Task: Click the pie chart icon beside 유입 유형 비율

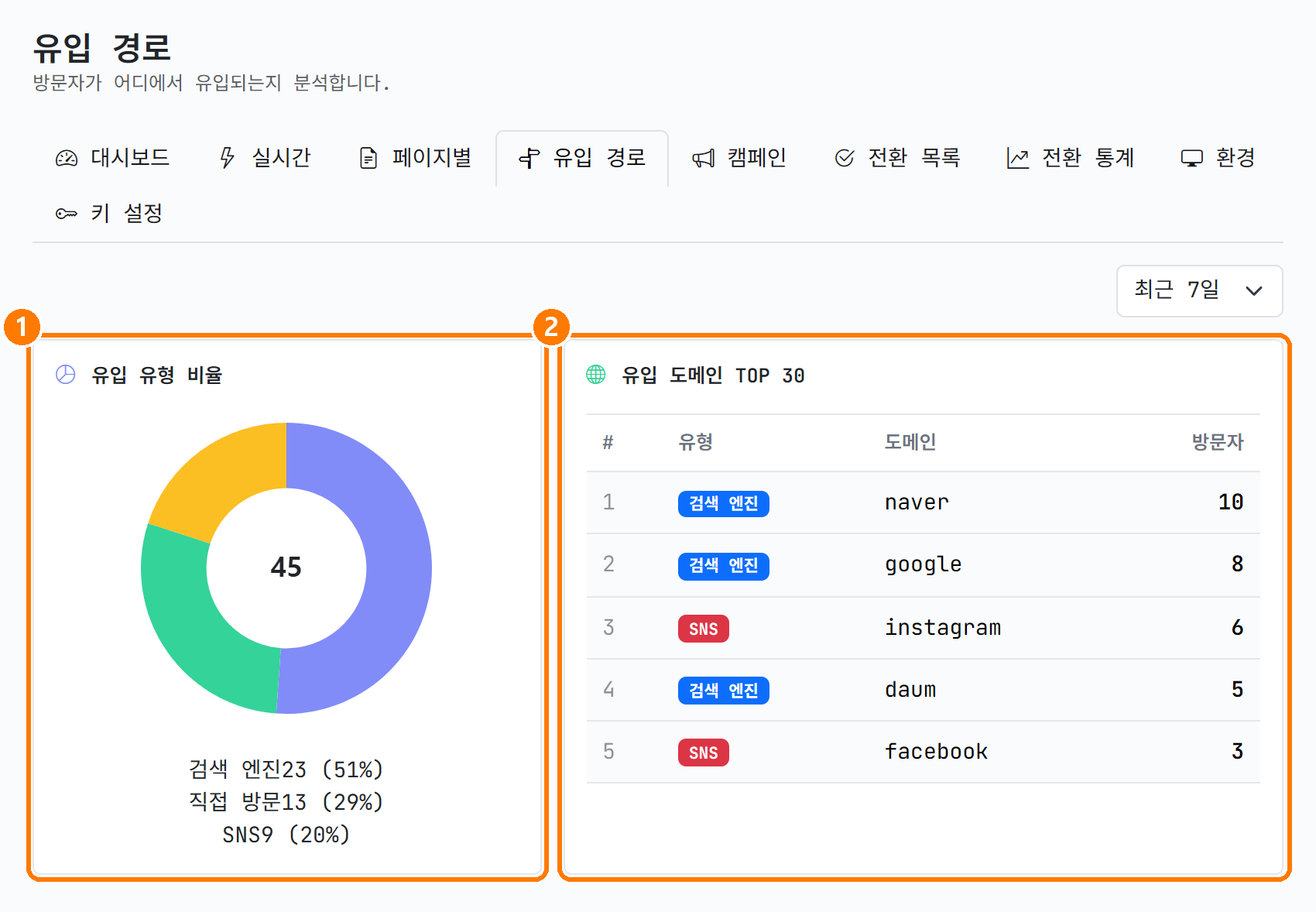Action: pyautogui.click(x=66, y=375)
